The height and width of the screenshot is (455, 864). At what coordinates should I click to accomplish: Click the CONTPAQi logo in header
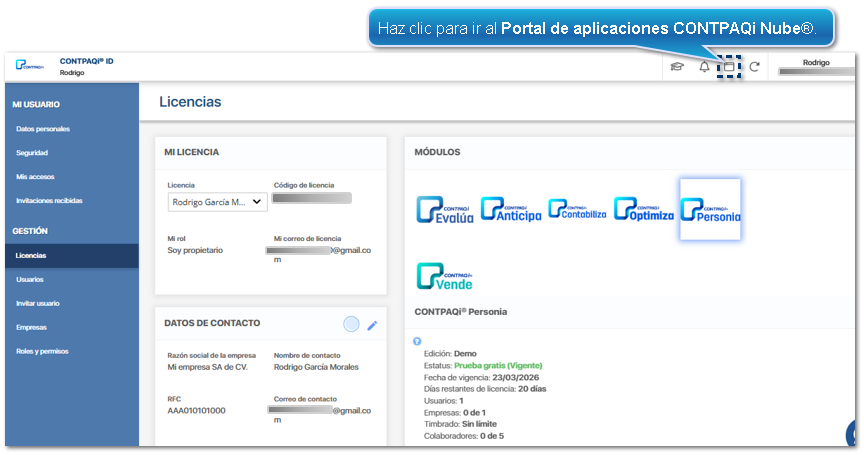tap(30, 66)
